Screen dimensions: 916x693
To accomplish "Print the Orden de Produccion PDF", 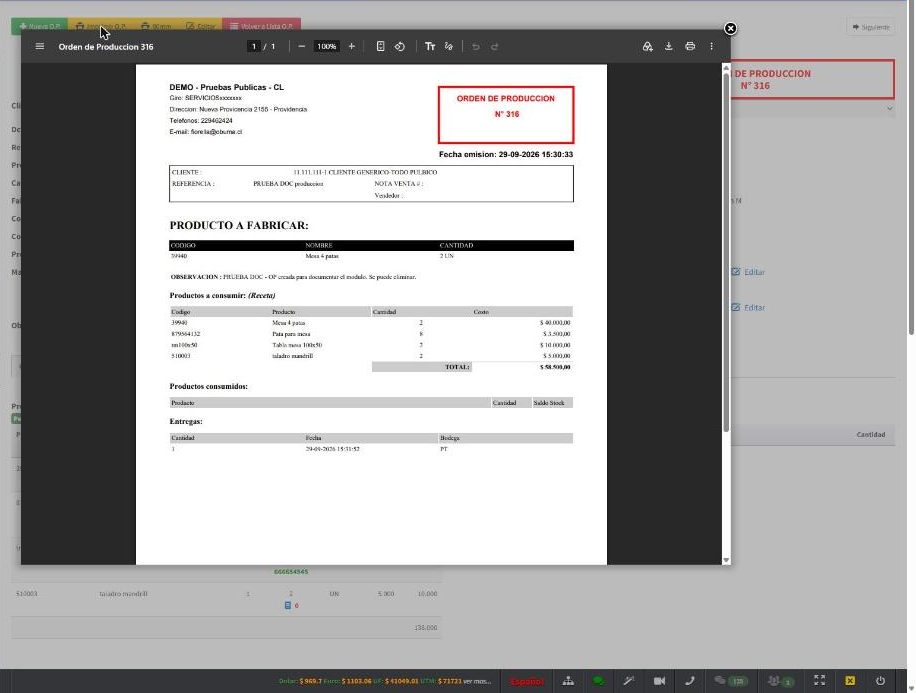I will (x=690, y=46).
